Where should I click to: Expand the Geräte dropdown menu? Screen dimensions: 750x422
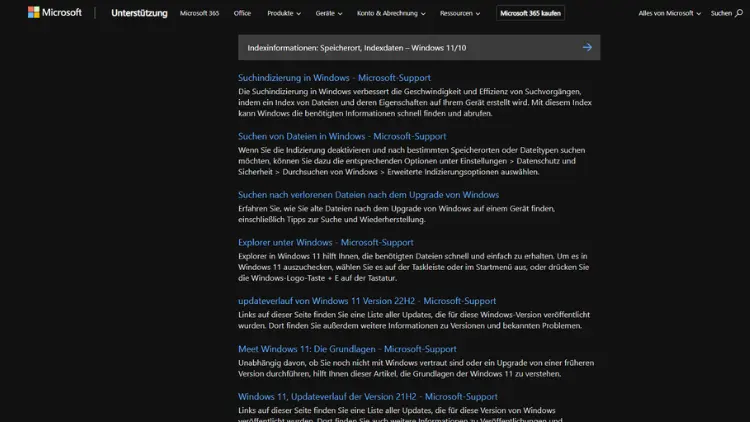[x=329, y=13]
